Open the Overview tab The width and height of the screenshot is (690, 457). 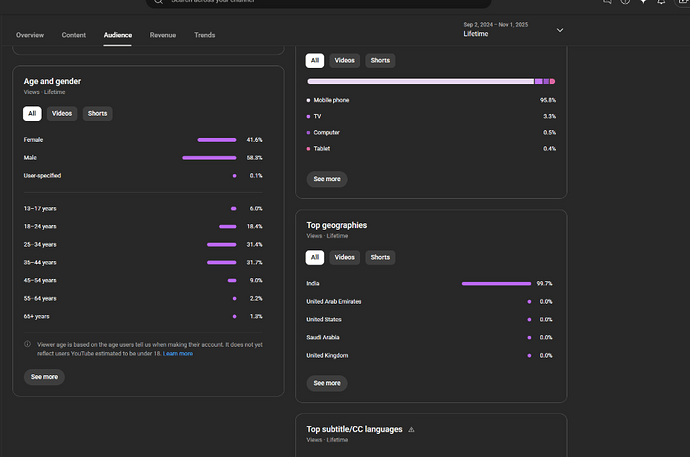(30, 35)
